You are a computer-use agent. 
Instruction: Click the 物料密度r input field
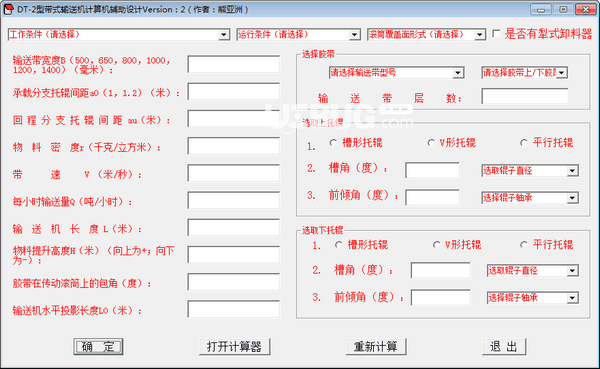click(x=234, y=146)
